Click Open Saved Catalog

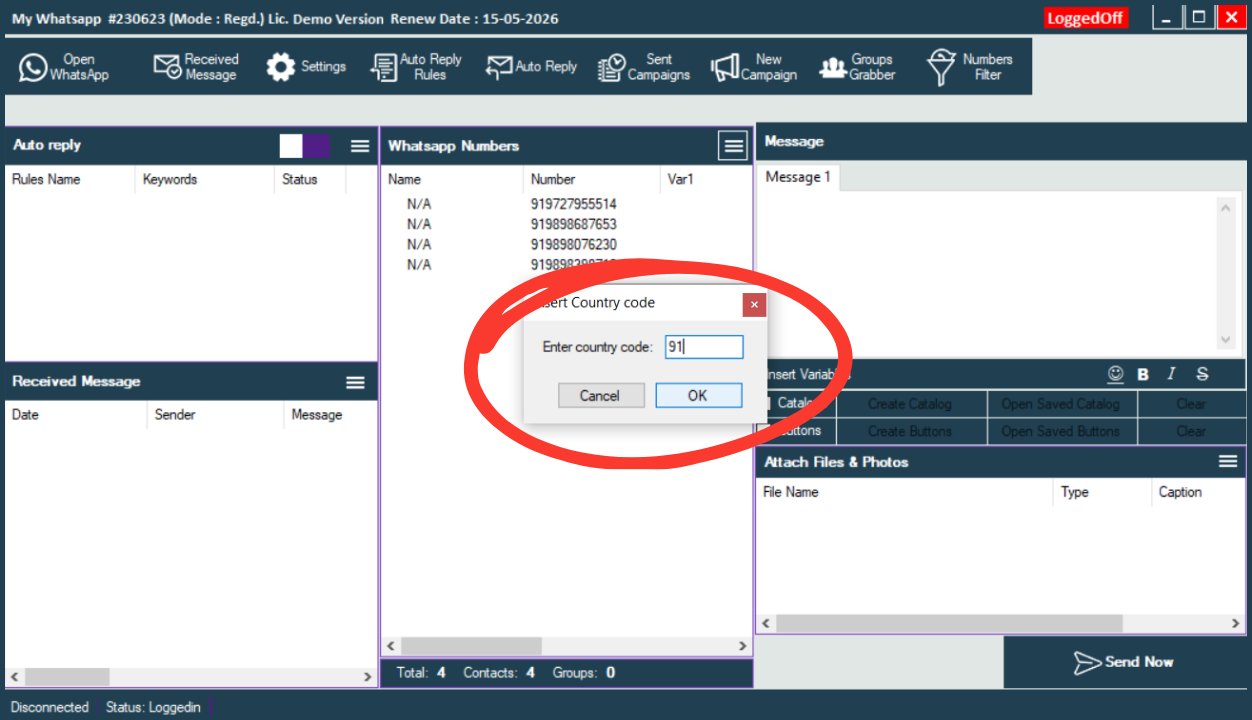(1060, 404)
